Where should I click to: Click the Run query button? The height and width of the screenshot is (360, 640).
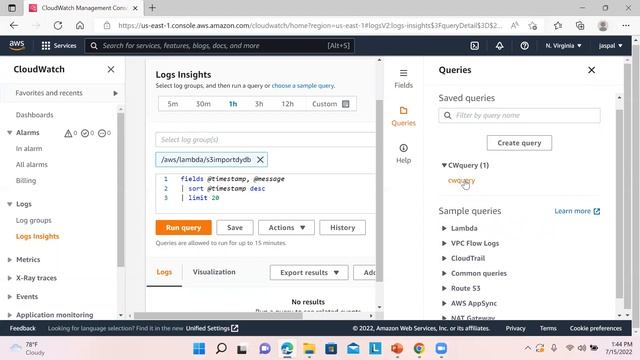click(x=183, y=227)
